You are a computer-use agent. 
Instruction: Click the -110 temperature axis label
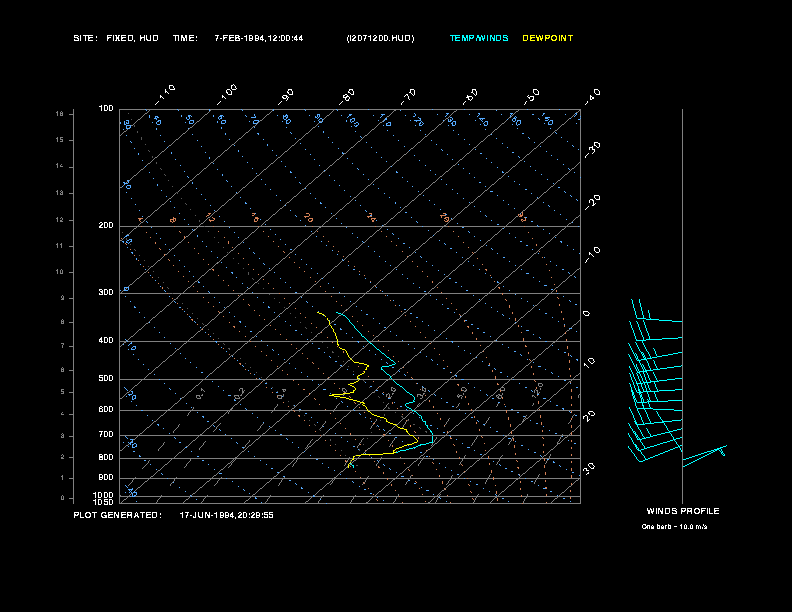[x=165, y=95]
